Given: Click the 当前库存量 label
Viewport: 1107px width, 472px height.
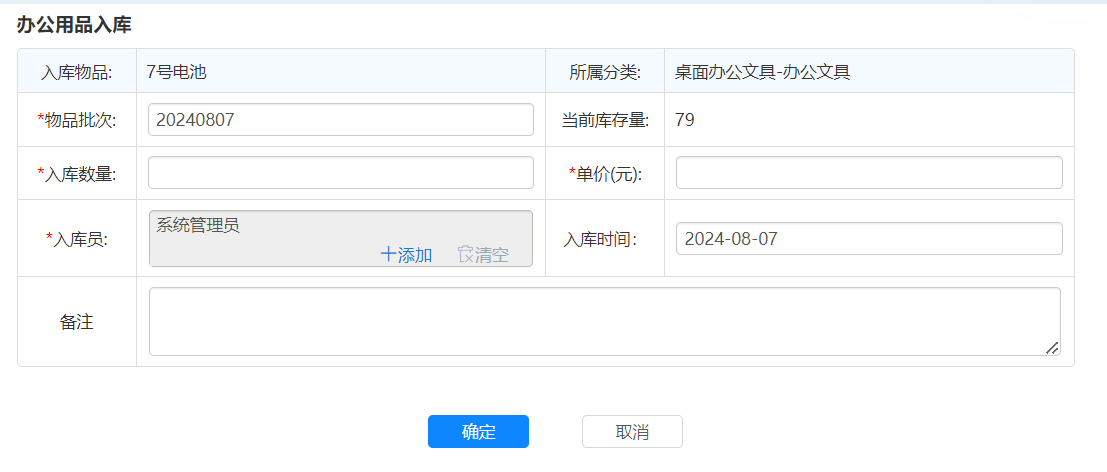Looking at the screenshot, I should pos(605,121).
